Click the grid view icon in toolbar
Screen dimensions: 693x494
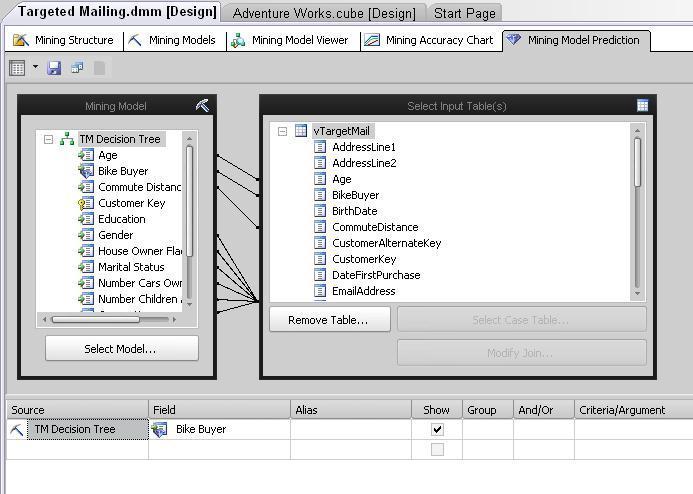[x=17, y=68]
